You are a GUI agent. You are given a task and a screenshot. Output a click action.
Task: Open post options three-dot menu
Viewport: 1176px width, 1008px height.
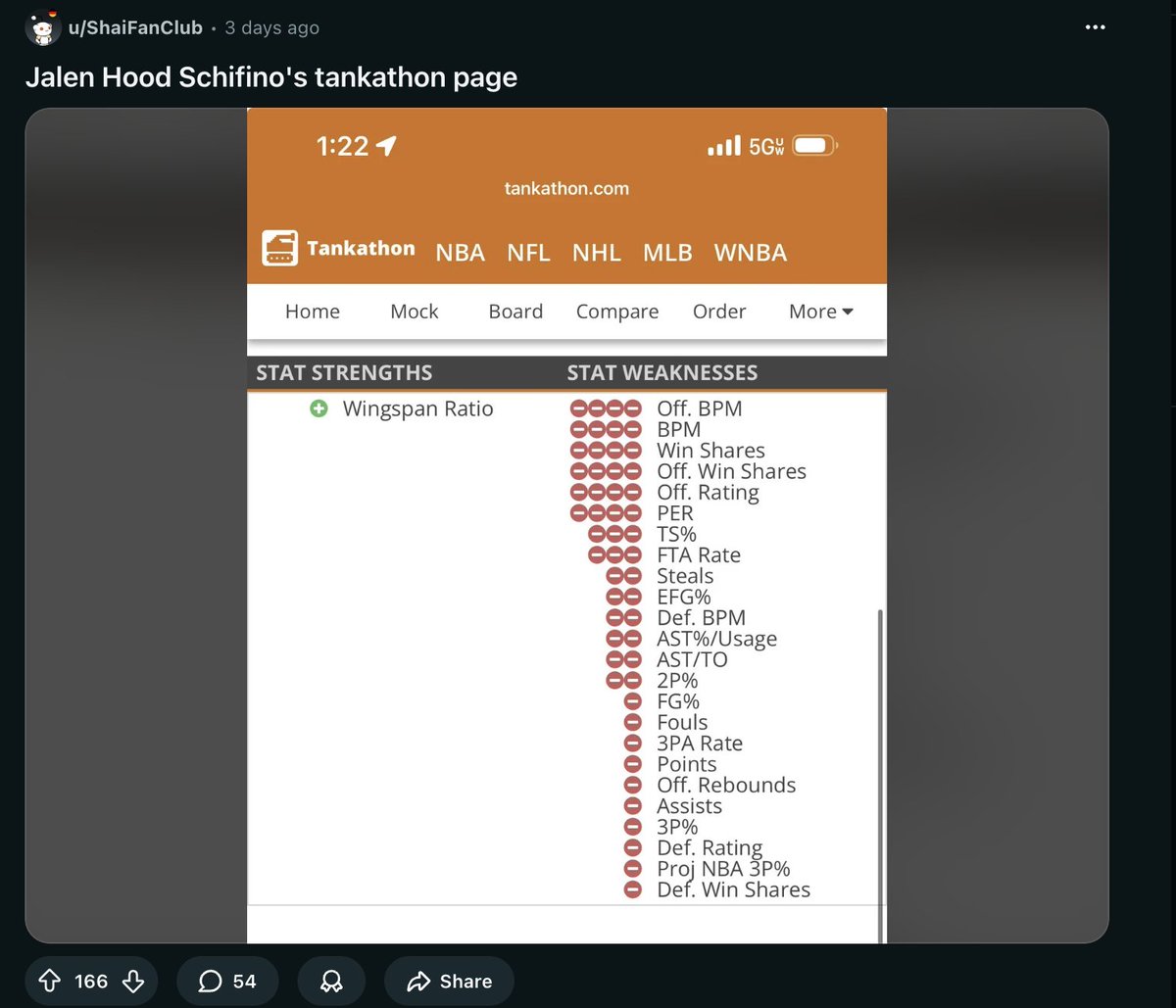point(1096,27)
